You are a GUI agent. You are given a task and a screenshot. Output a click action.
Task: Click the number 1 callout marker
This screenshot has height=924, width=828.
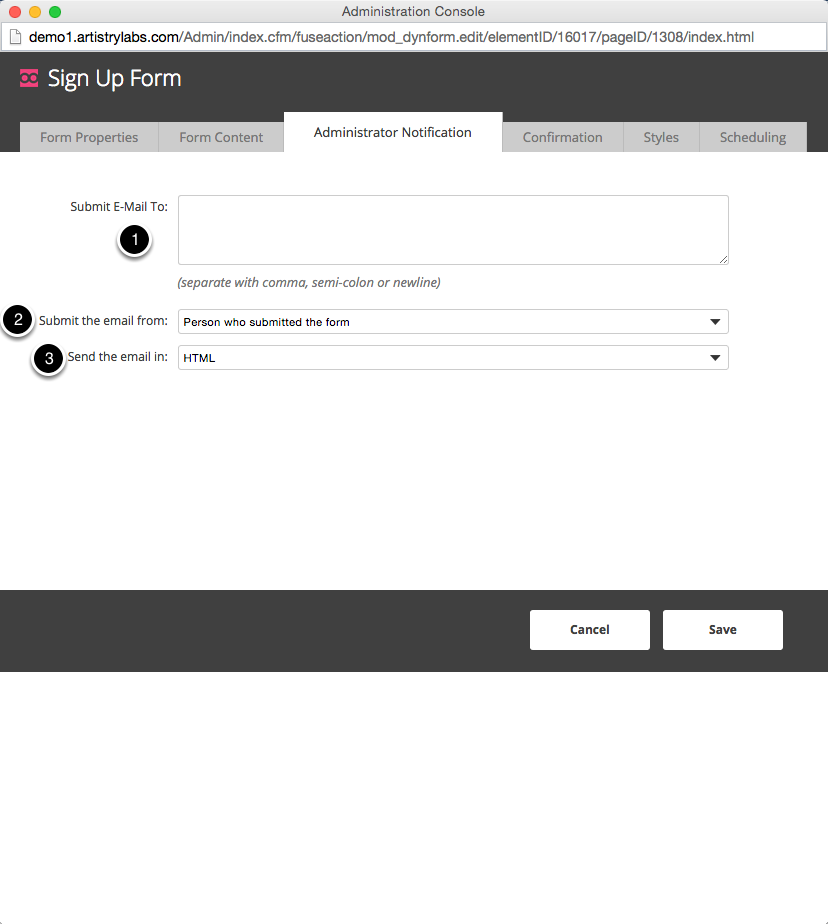pos(135,240)
